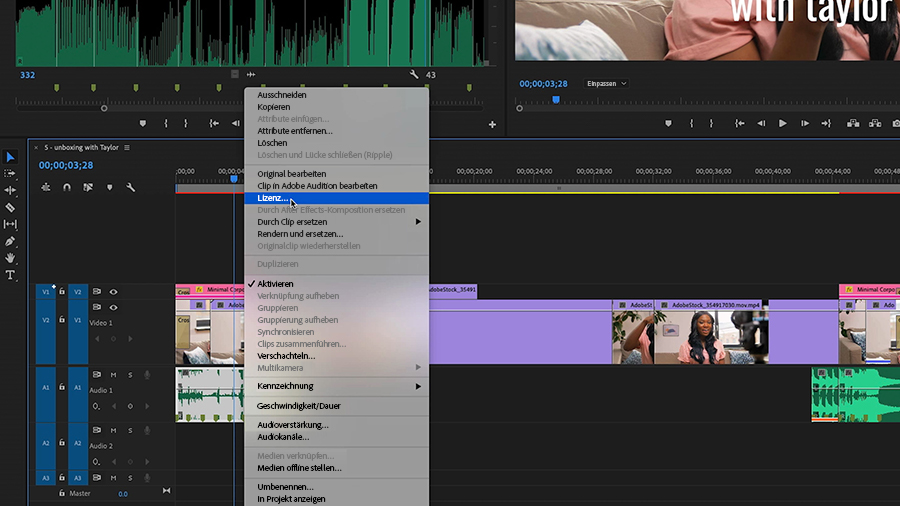
Task: Toggle lock on Audio 2 track
Action: click(61, 442)
